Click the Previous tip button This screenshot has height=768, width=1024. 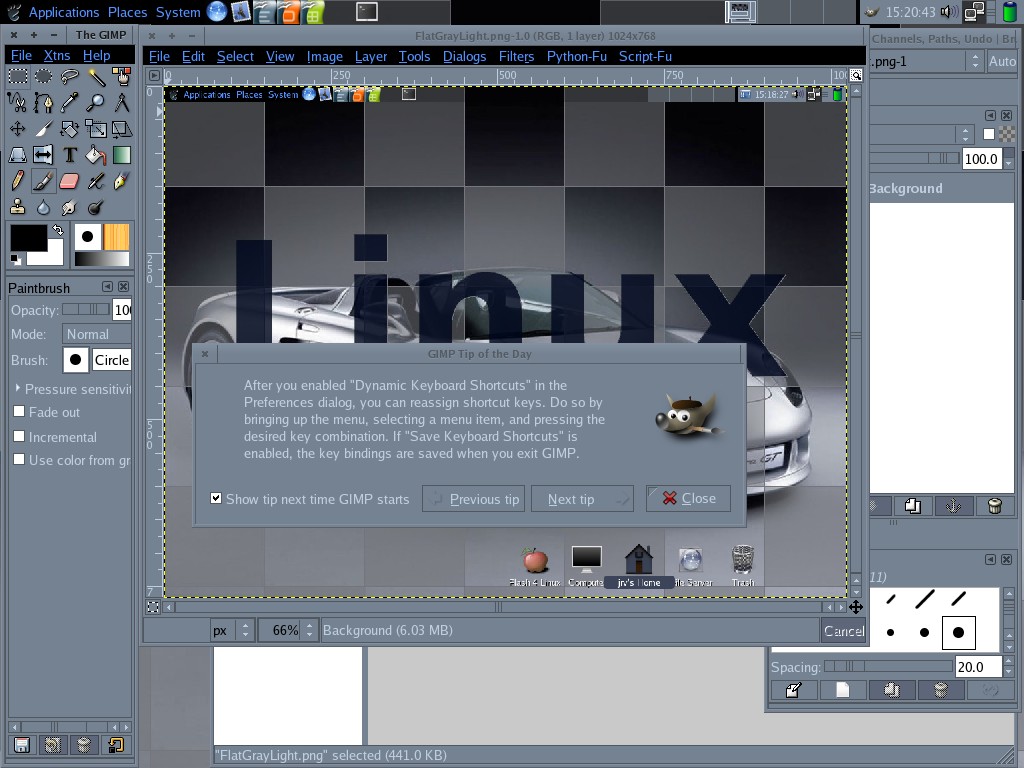pyautogui.click(x=473, y=499)
